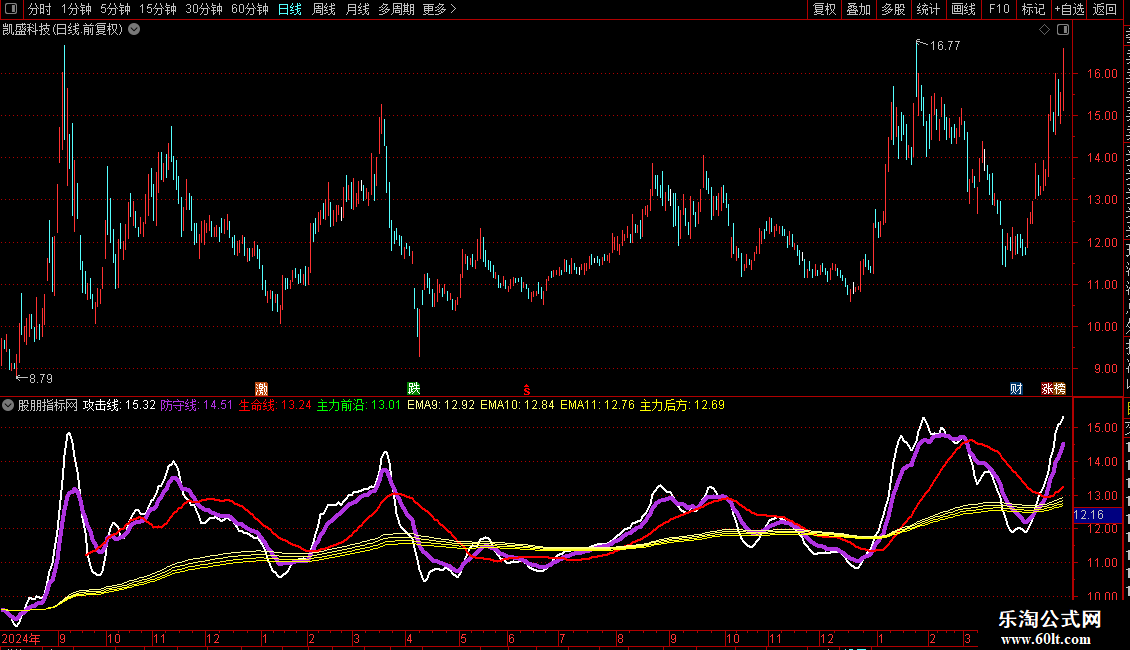
Task: Switch to the 5分钟 period tab
Action: (x=115, y=9)
